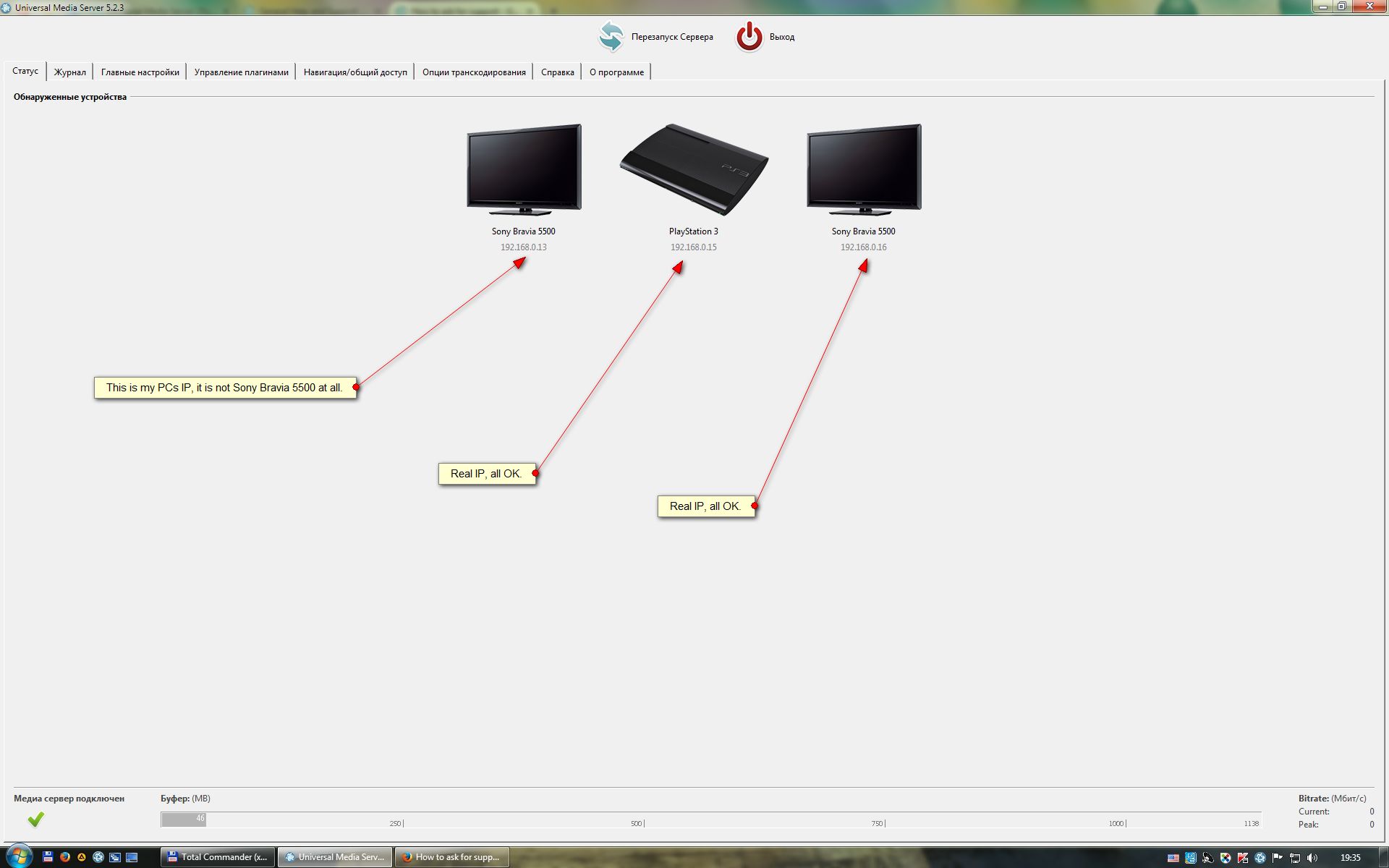Click the green media server connected checkmark

pos(35,820)
